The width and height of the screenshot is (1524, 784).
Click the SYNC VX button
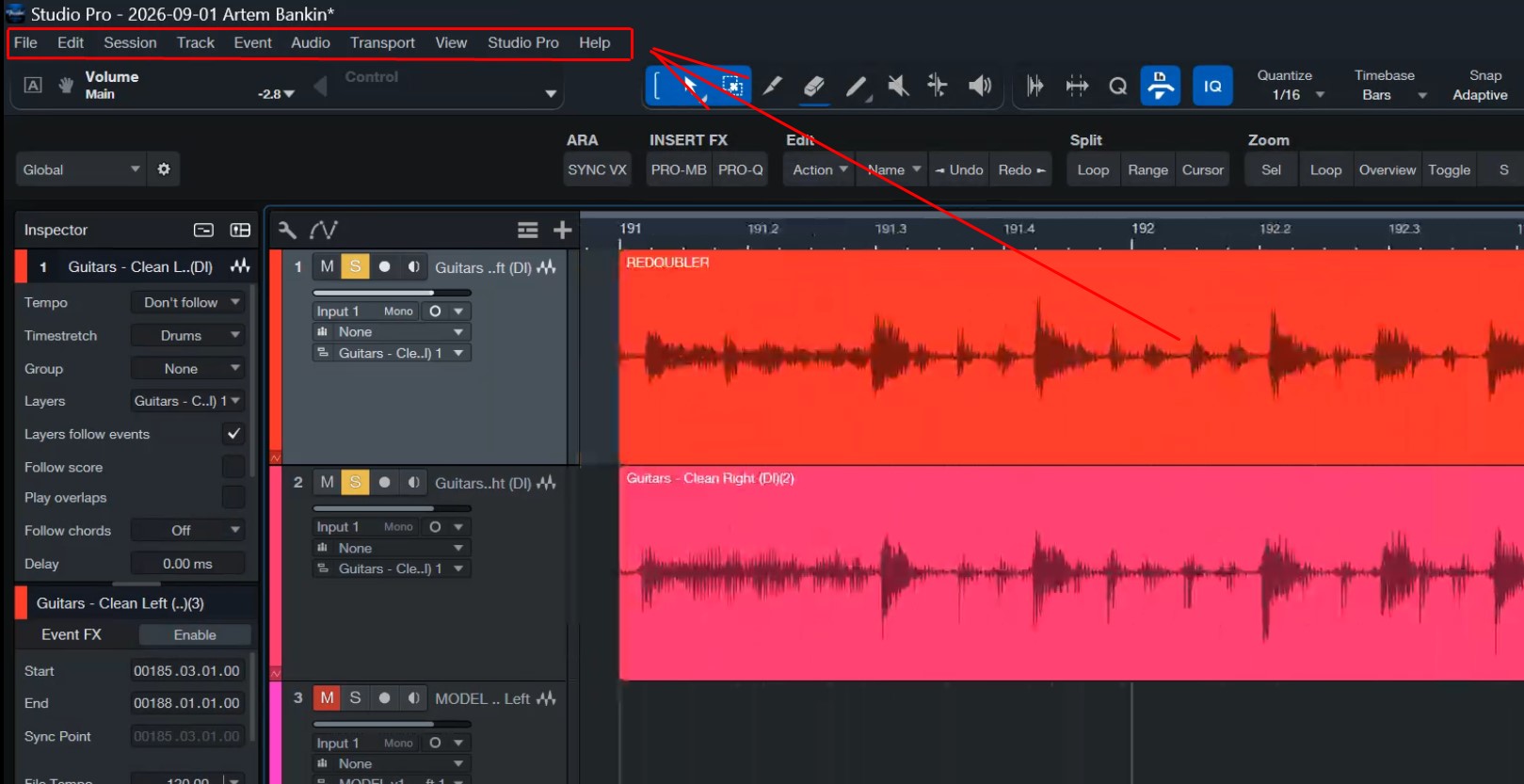click(x=597, y=169)
